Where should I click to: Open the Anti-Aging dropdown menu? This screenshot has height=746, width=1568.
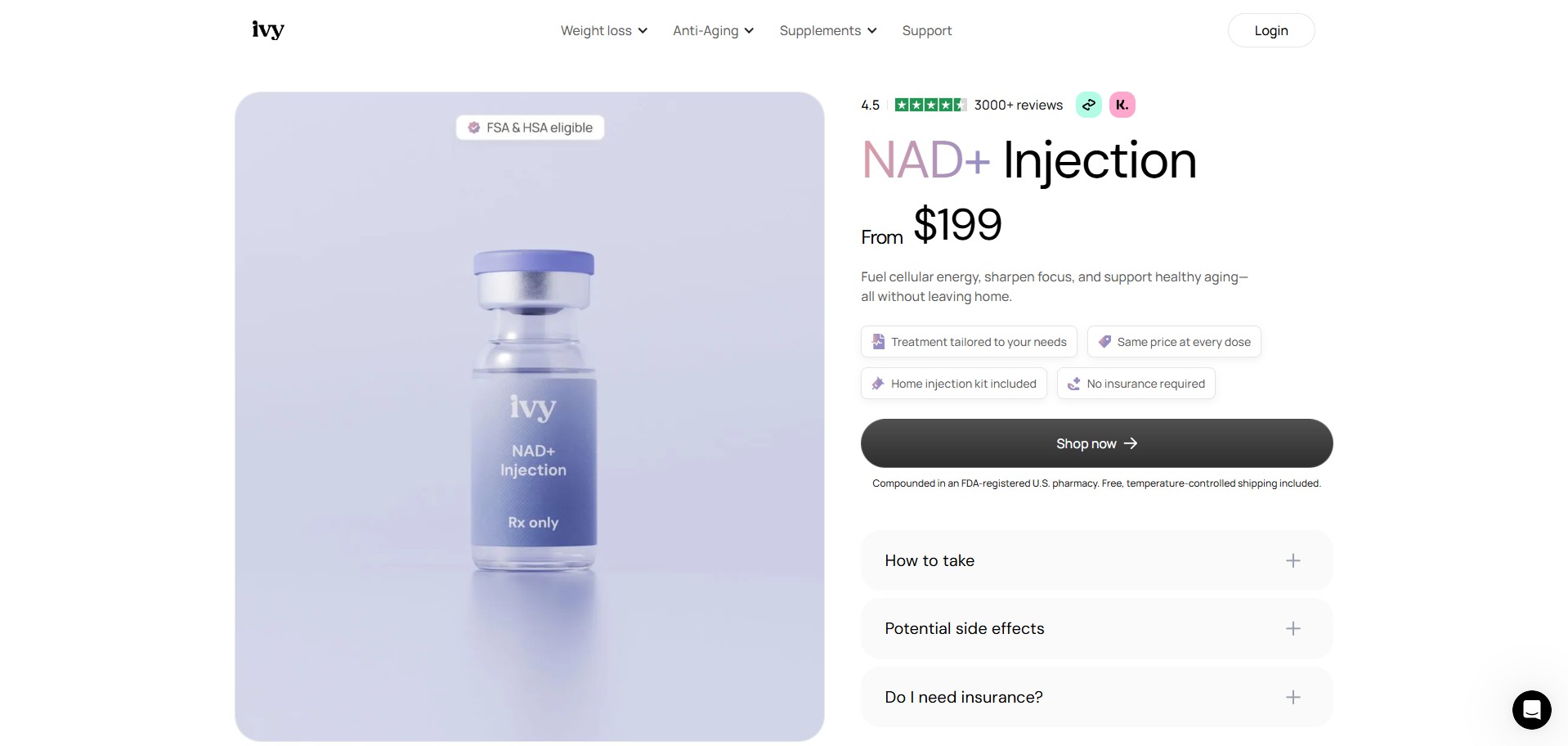(713, 30)
